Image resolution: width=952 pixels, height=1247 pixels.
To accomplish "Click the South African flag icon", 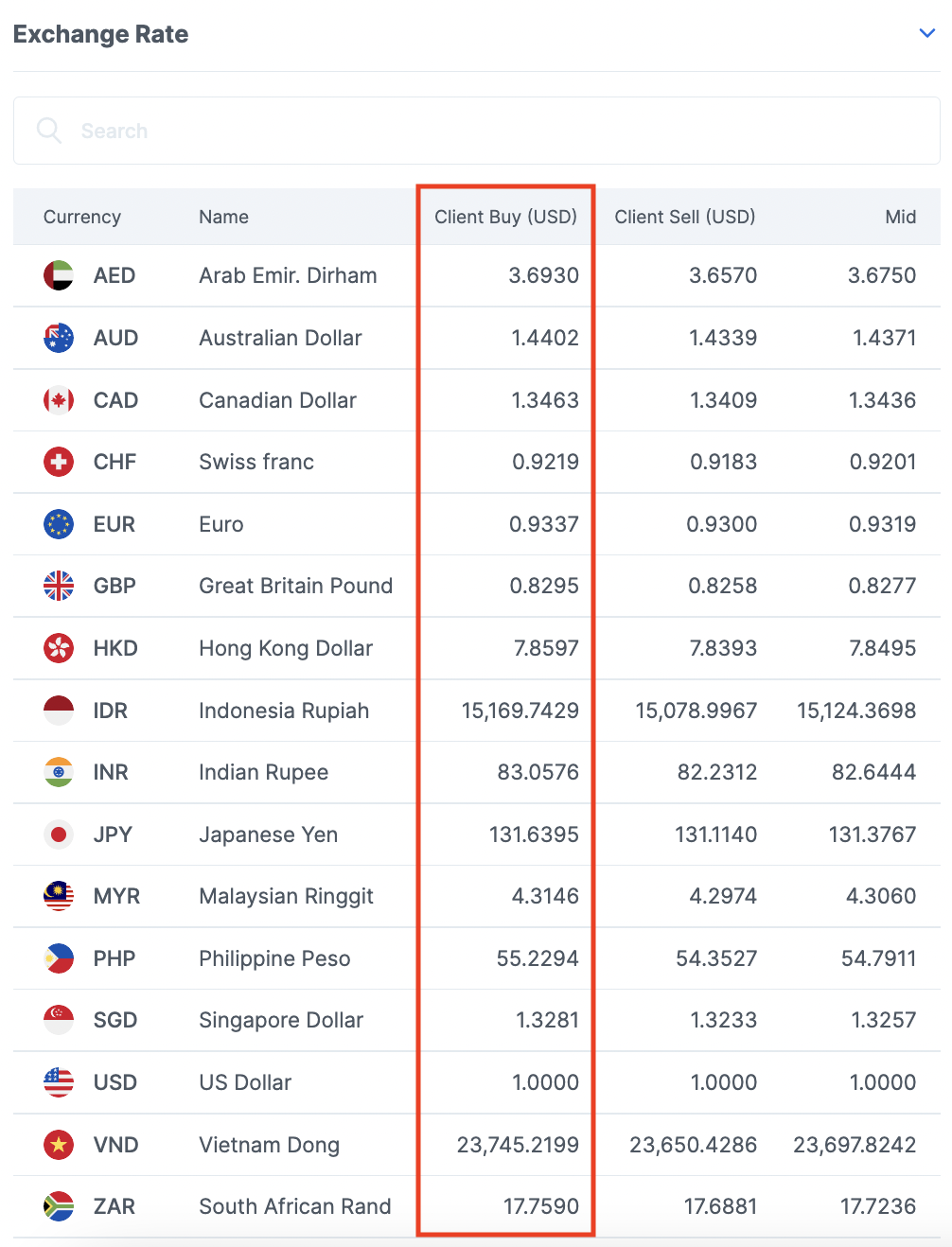I will [59, 1206].
